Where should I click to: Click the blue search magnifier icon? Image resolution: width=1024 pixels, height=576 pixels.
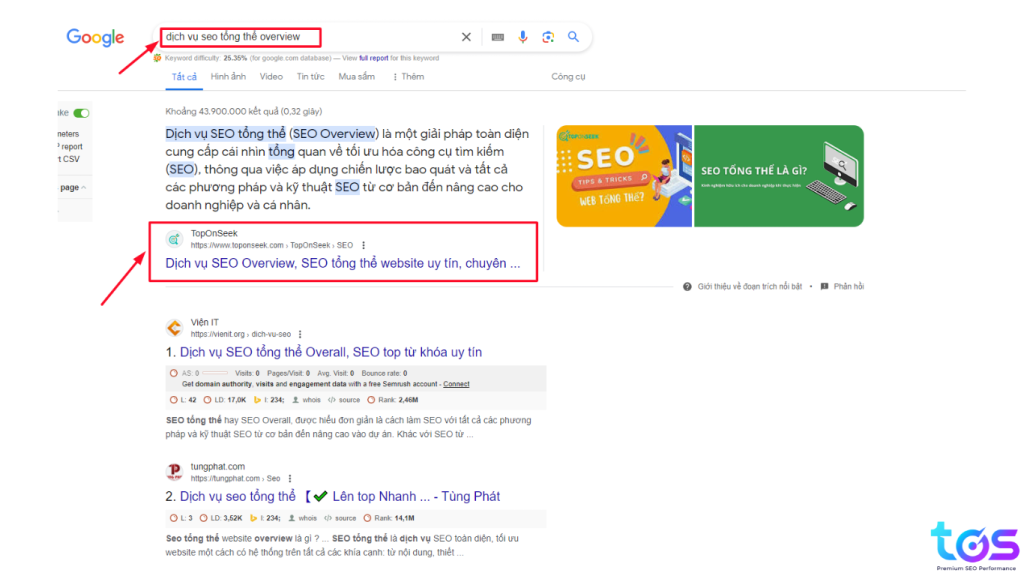tap(573, 36)
